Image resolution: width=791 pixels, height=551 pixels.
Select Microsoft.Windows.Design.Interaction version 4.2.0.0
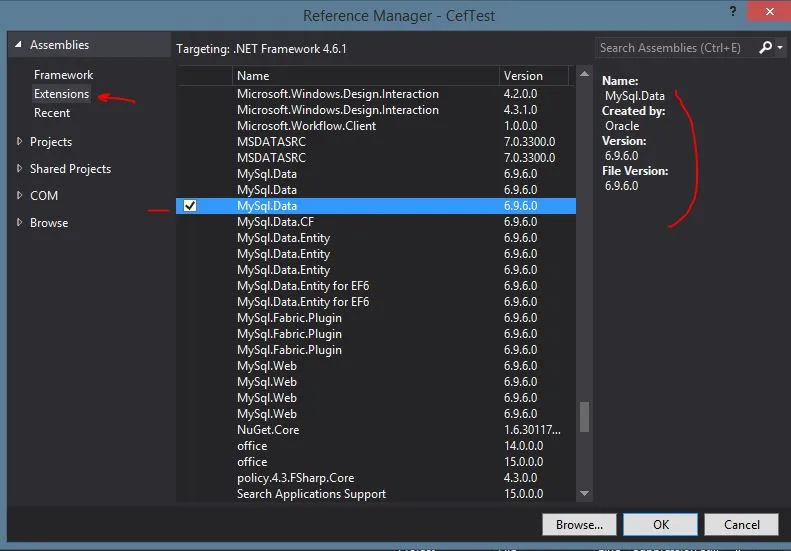[x=376, y=94]
